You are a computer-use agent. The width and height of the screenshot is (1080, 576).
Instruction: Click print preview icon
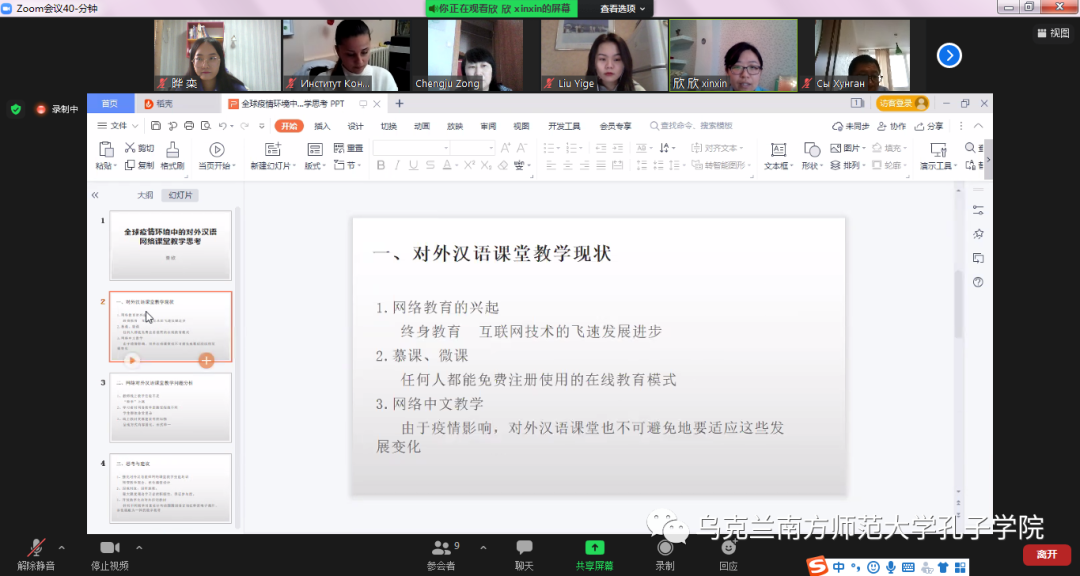[205, 126]
